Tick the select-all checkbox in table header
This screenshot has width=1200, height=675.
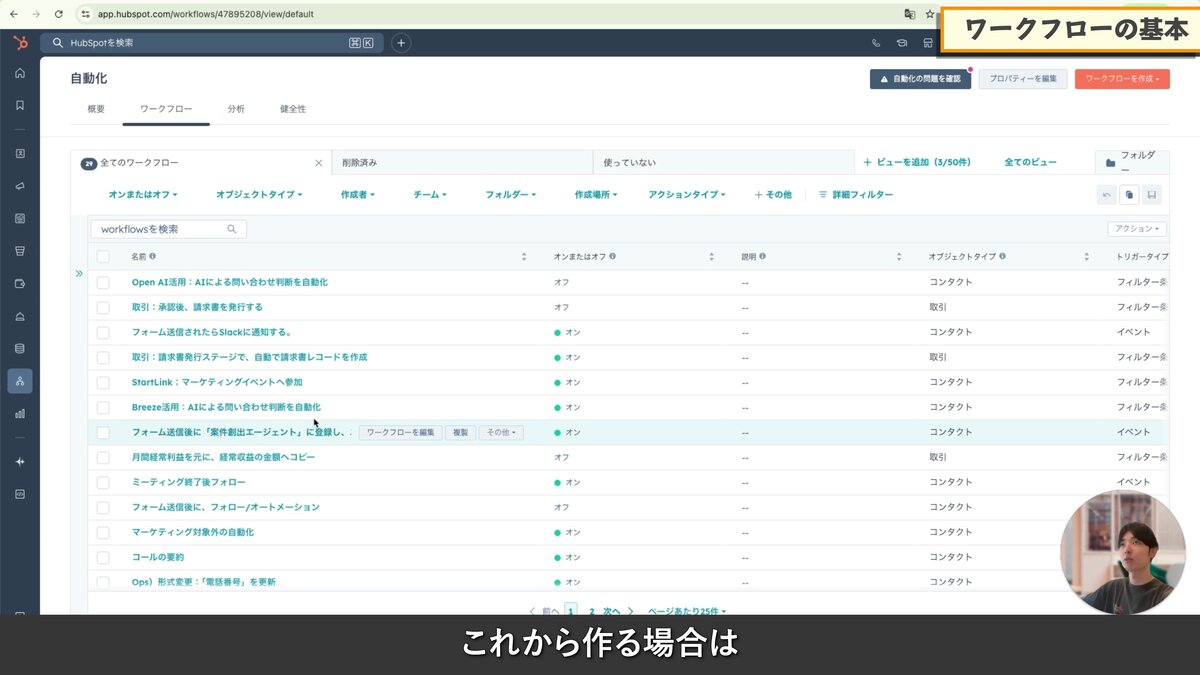coord(103,257)
